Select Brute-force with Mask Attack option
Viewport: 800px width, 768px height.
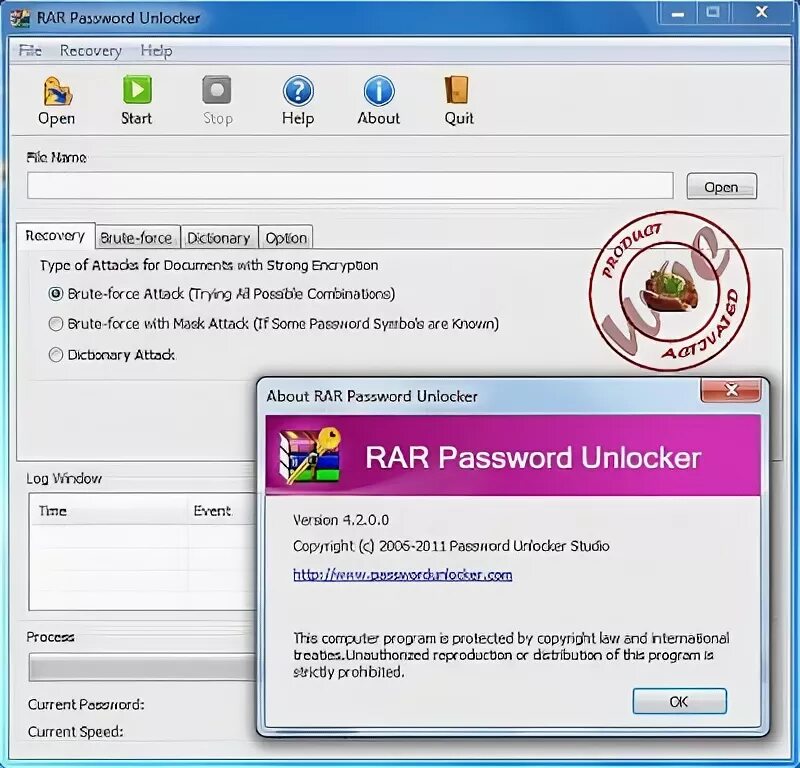(56, 324)
